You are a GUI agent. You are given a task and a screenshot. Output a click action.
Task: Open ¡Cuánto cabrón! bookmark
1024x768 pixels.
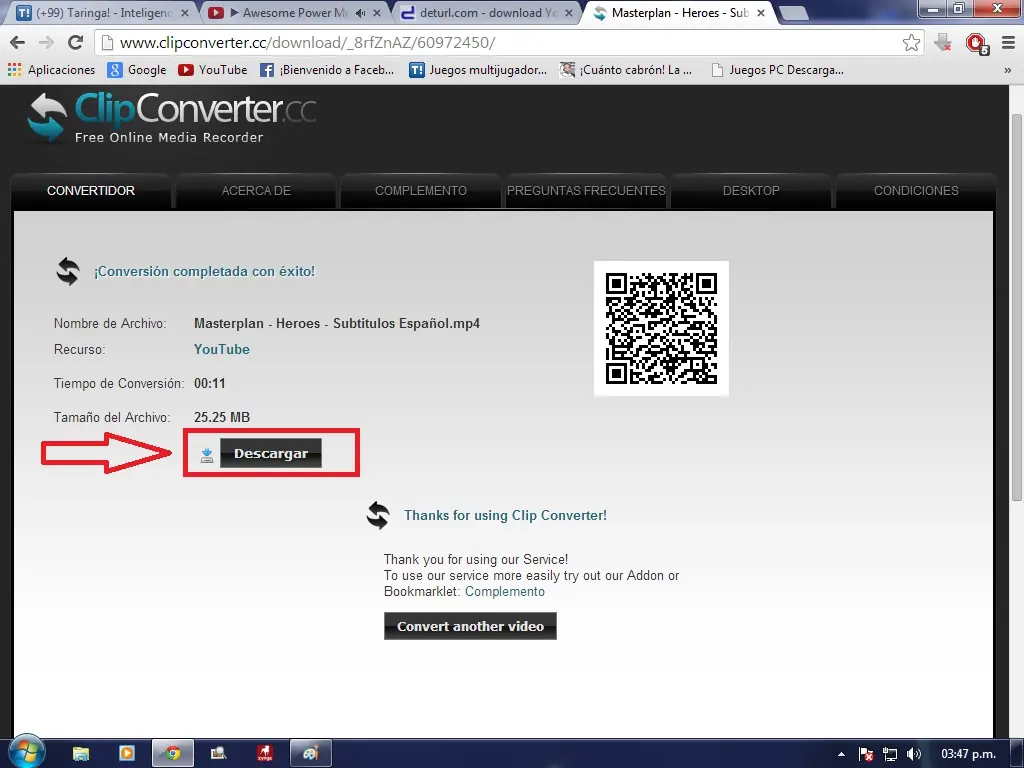click(626, 70)
